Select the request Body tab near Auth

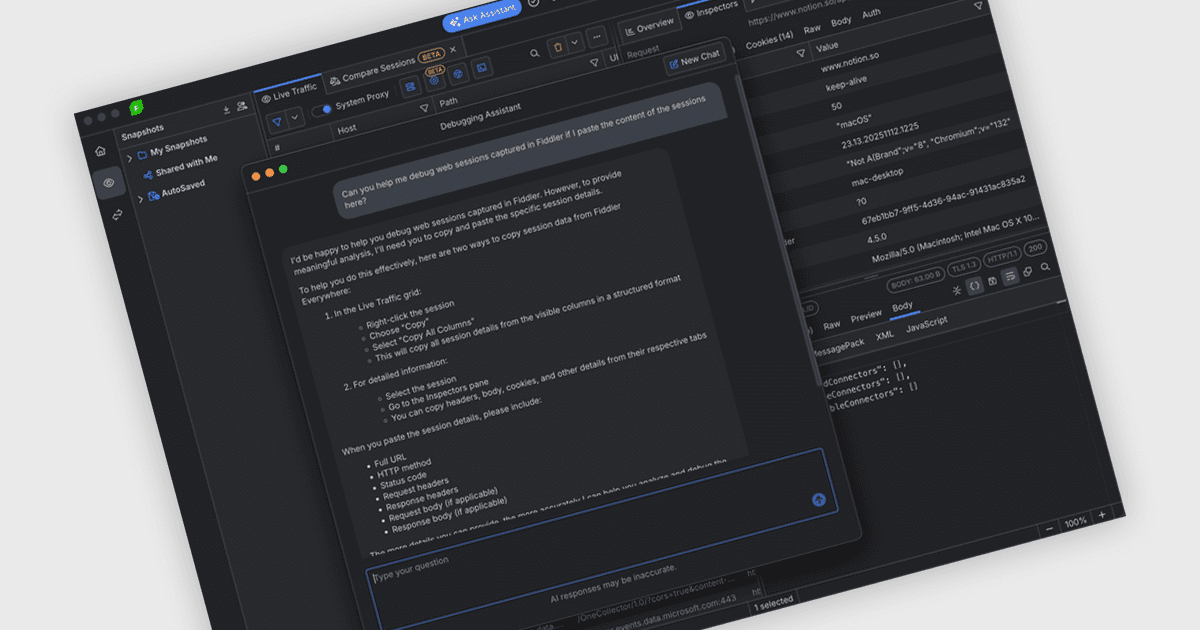click(842, 21)
